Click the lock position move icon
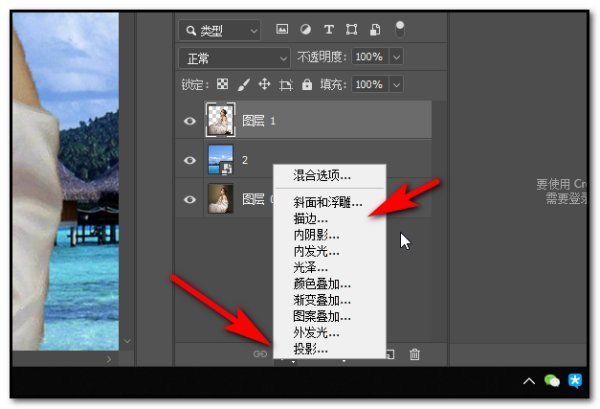This screenshot has height=409, width=600. [265, 85]
